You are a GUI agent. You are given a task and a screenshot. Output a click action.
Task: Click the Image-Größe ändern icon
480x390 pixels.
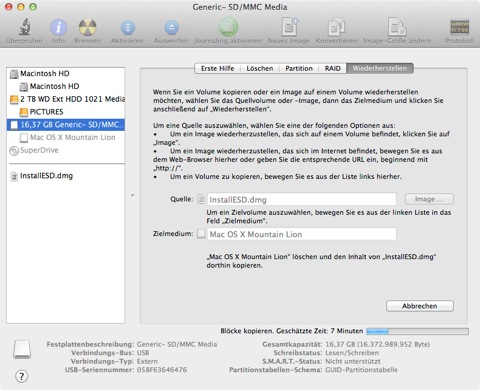(397, 27)
